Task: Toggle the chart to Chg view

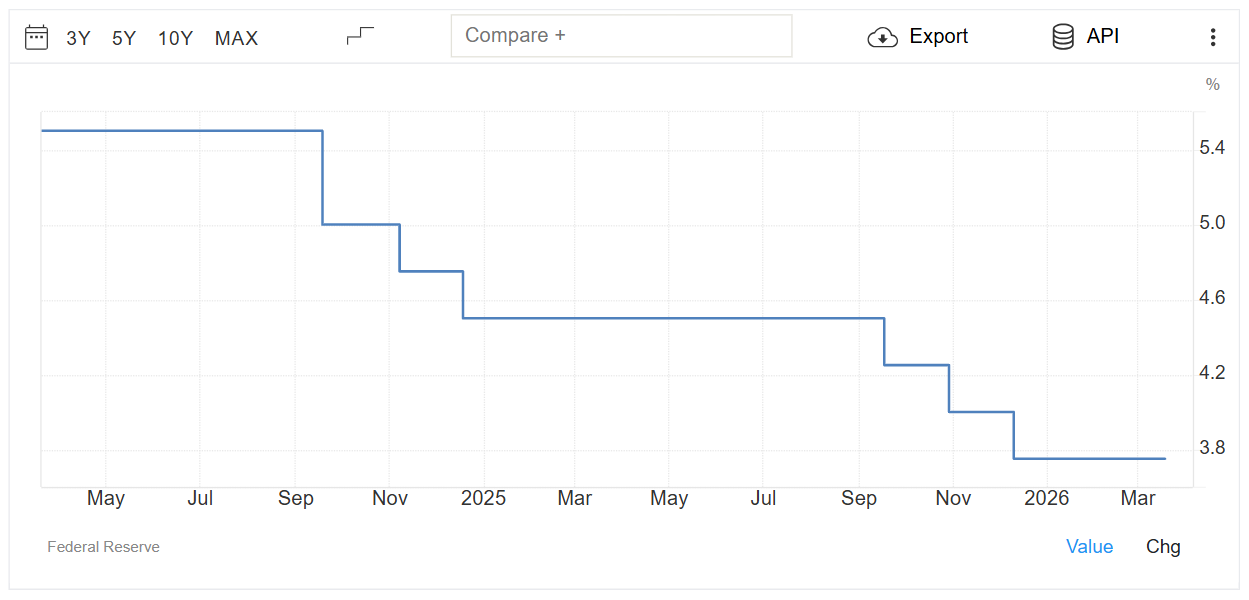Action: 1163,546
